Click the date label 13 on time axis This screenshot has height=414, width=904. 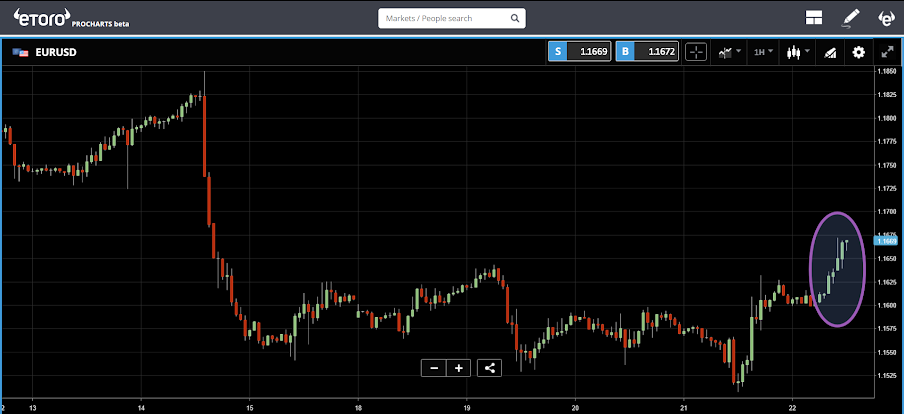(33, 407)
